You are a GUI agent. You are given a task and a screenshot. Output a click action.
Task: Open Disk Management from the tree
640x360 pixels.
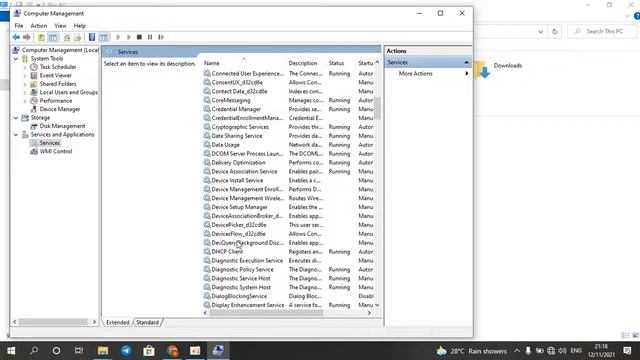click(62, 126)
